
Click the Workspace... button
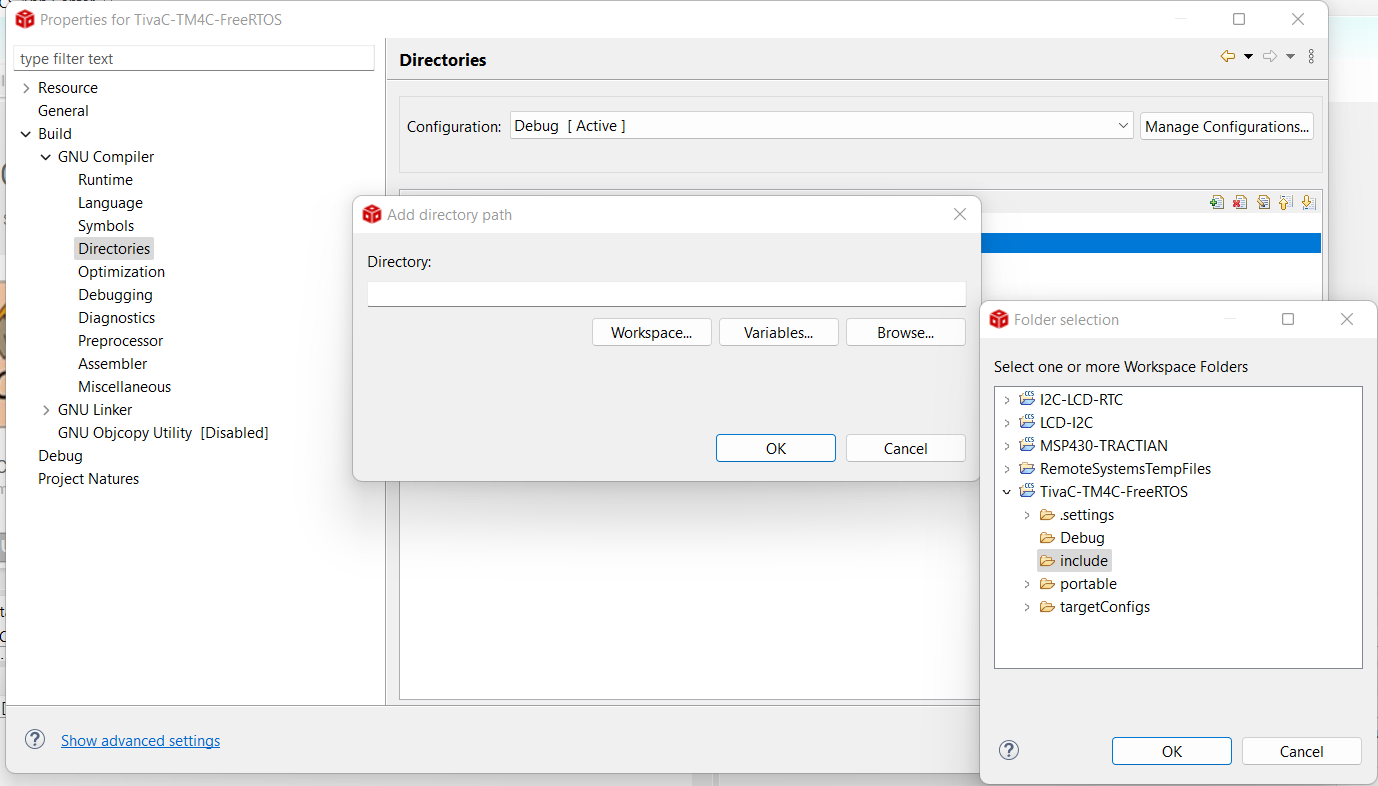(x=652, y=333)
